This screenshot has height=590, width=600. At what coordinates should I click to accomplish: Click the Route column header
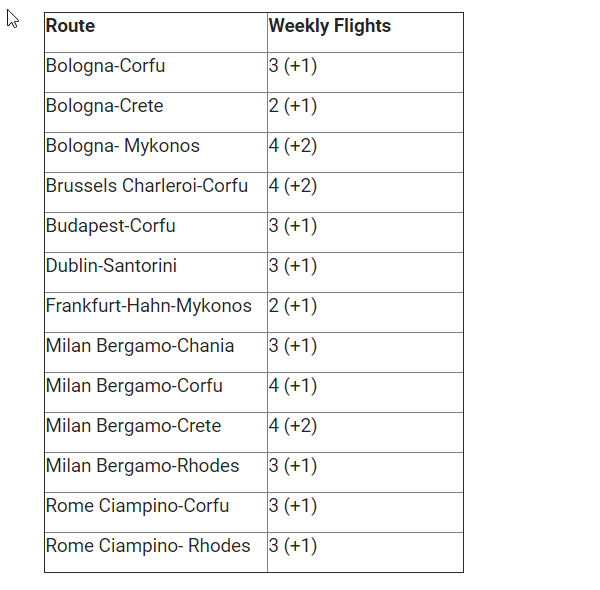[156, 33]
